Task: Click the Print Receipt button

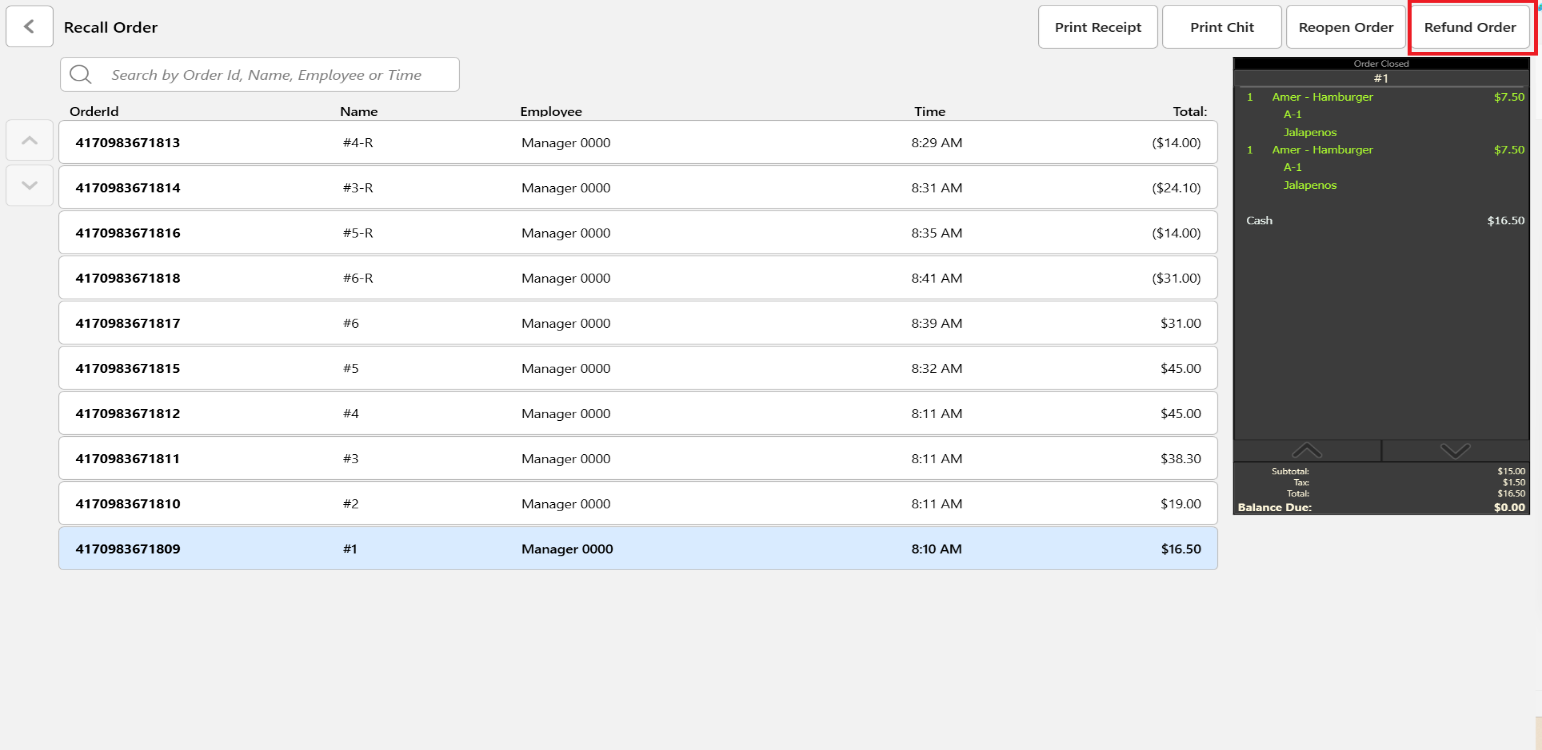Action: [1098, 27]
